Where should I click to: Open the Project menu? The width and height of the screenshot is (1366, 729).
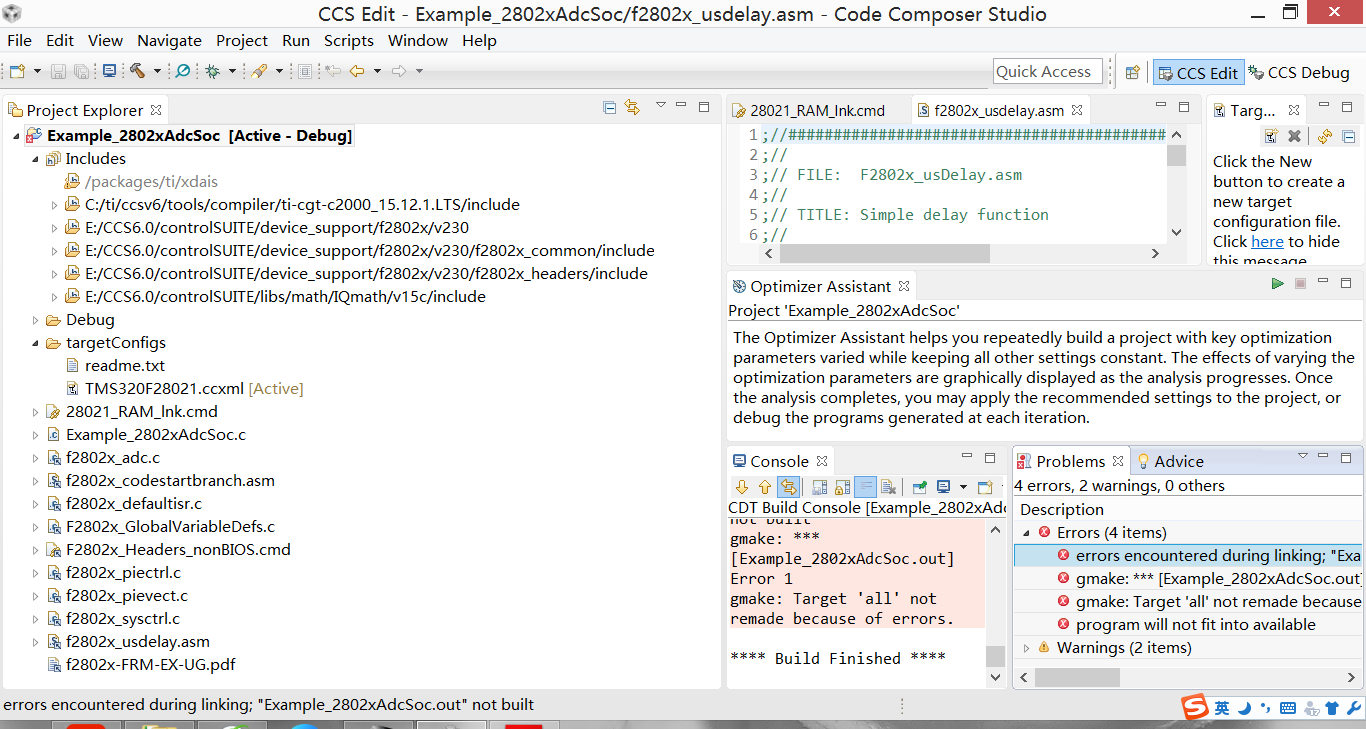242,40
